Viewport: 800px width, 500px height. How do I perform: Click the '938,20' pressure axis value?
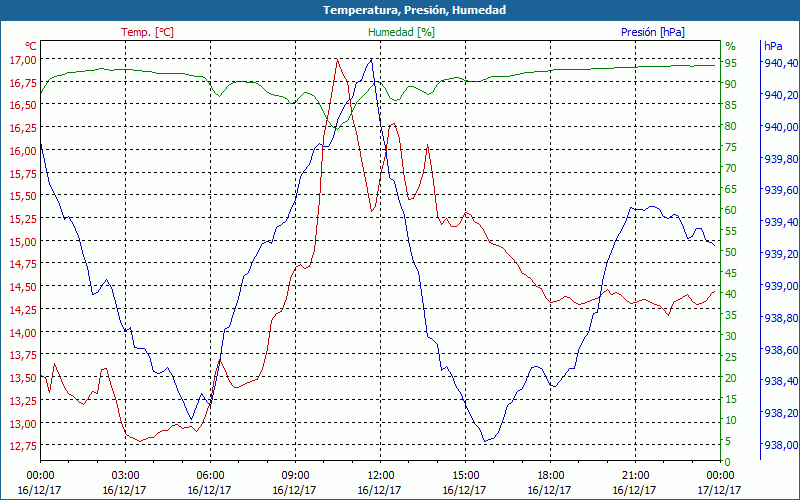tap(779, 413)
